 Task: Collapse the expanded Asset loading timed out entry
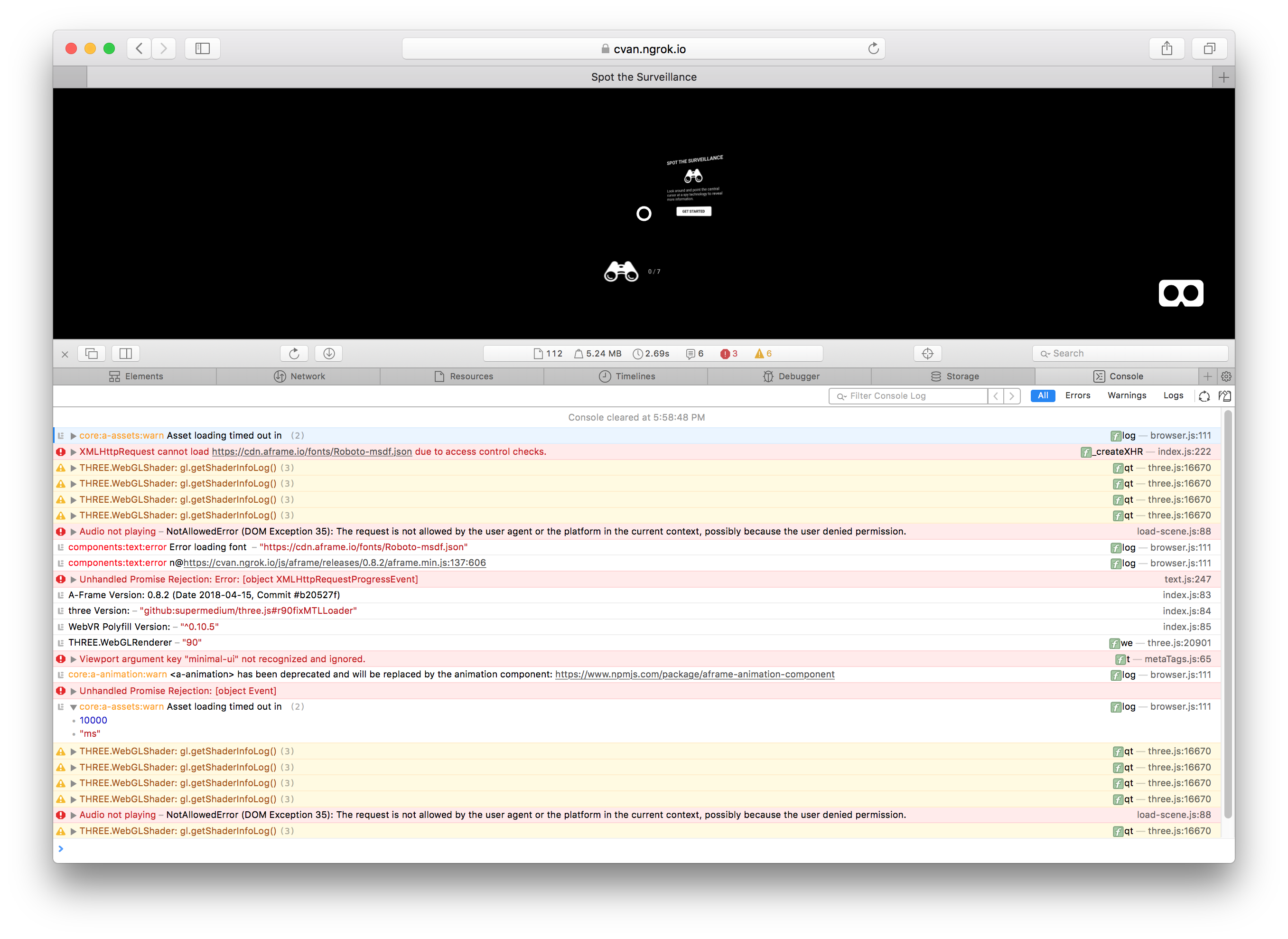point(73,707)
